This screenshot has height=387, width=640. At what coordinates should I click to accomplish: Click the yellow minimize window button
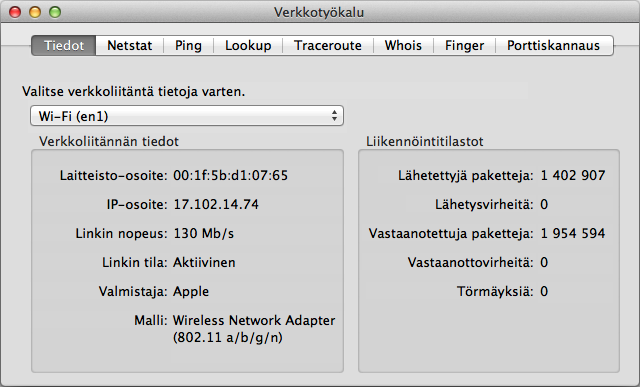(35, 12)
